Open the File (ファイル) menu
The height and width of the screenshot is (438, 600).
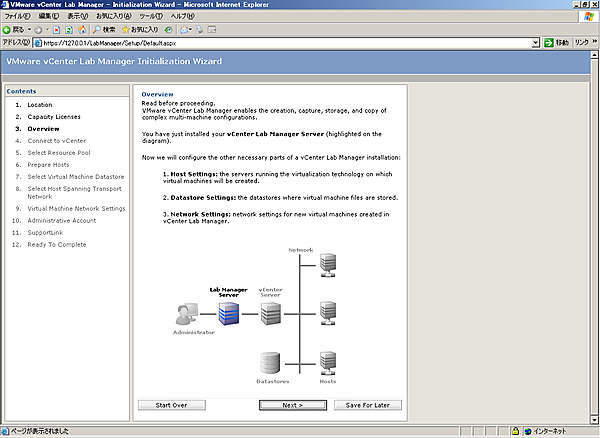click(x=17, y=17)
